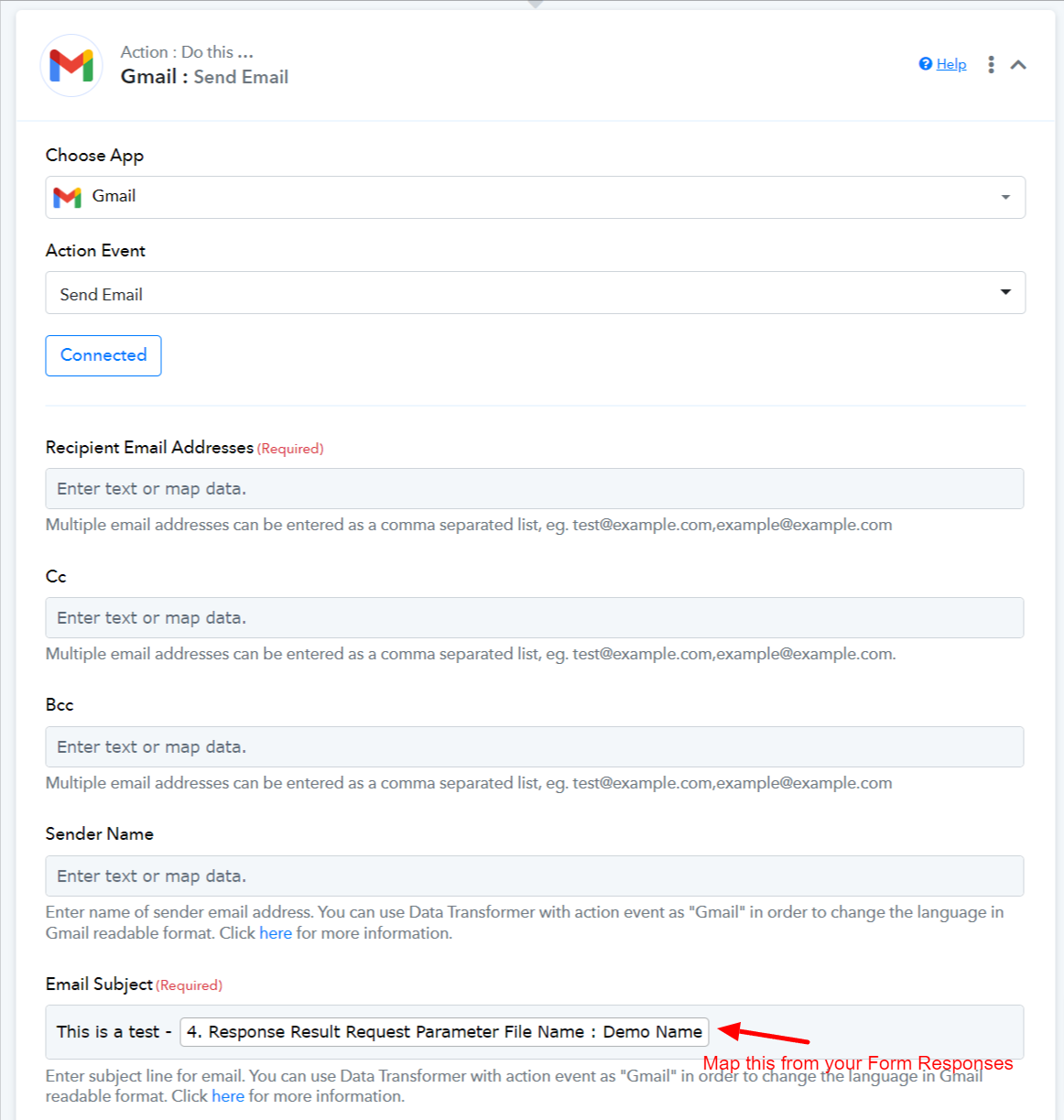Focus the Recipient Email Addresses field
Screen dimensions: 1064x1120
(x=535, y=489)
